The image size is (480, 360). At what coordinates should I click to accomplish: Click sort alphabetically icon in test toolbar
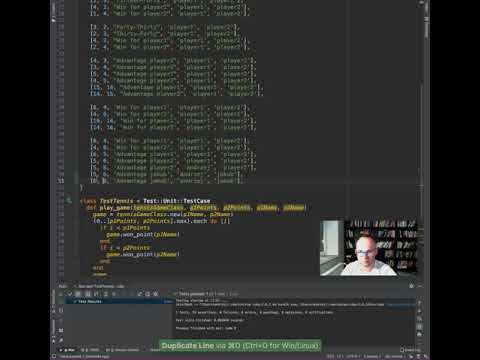88,294
